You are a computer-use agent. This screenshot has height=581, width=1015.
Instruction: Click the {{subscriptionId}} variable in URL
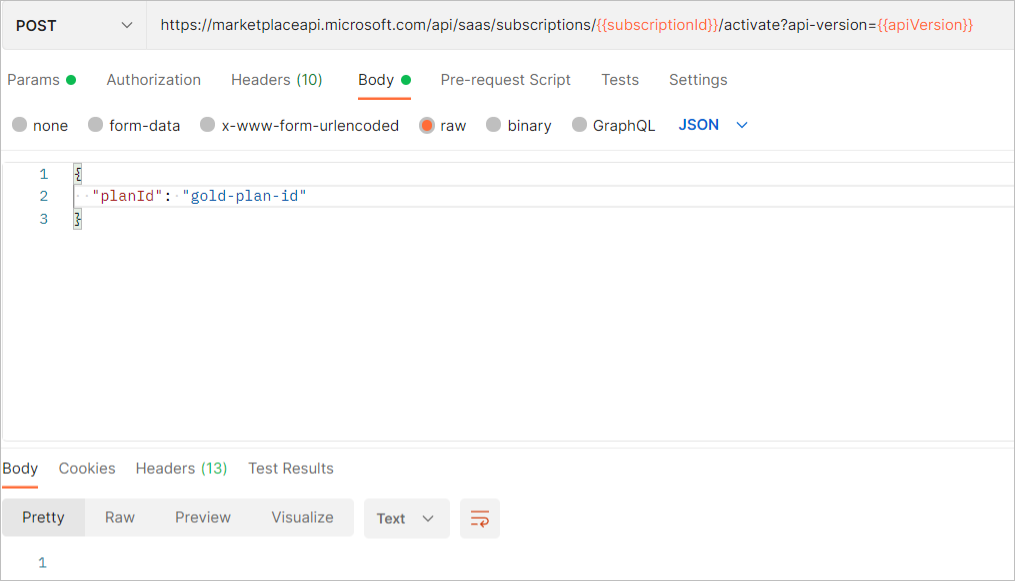coord(657,25)
